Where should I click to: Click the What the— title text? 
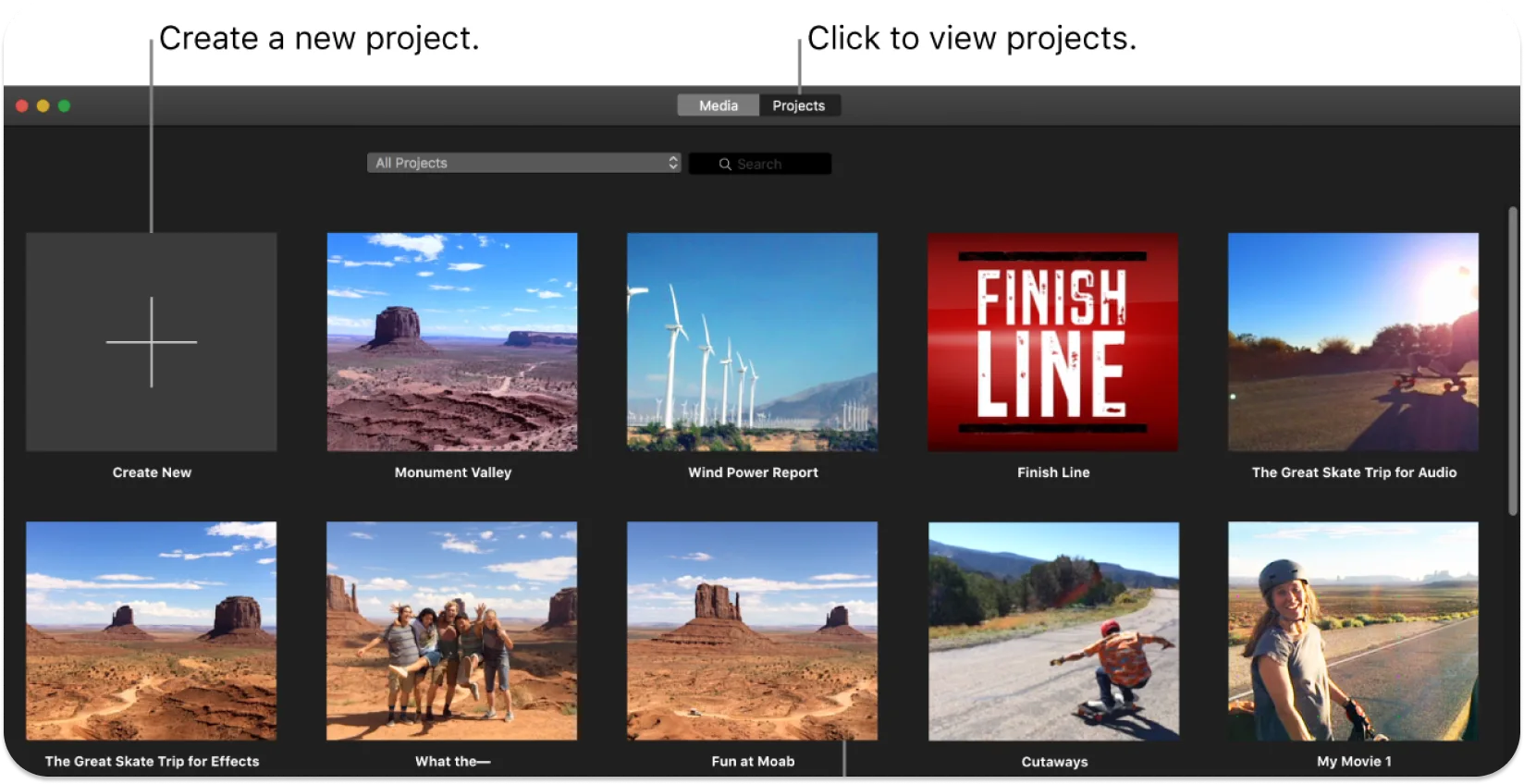452,762
